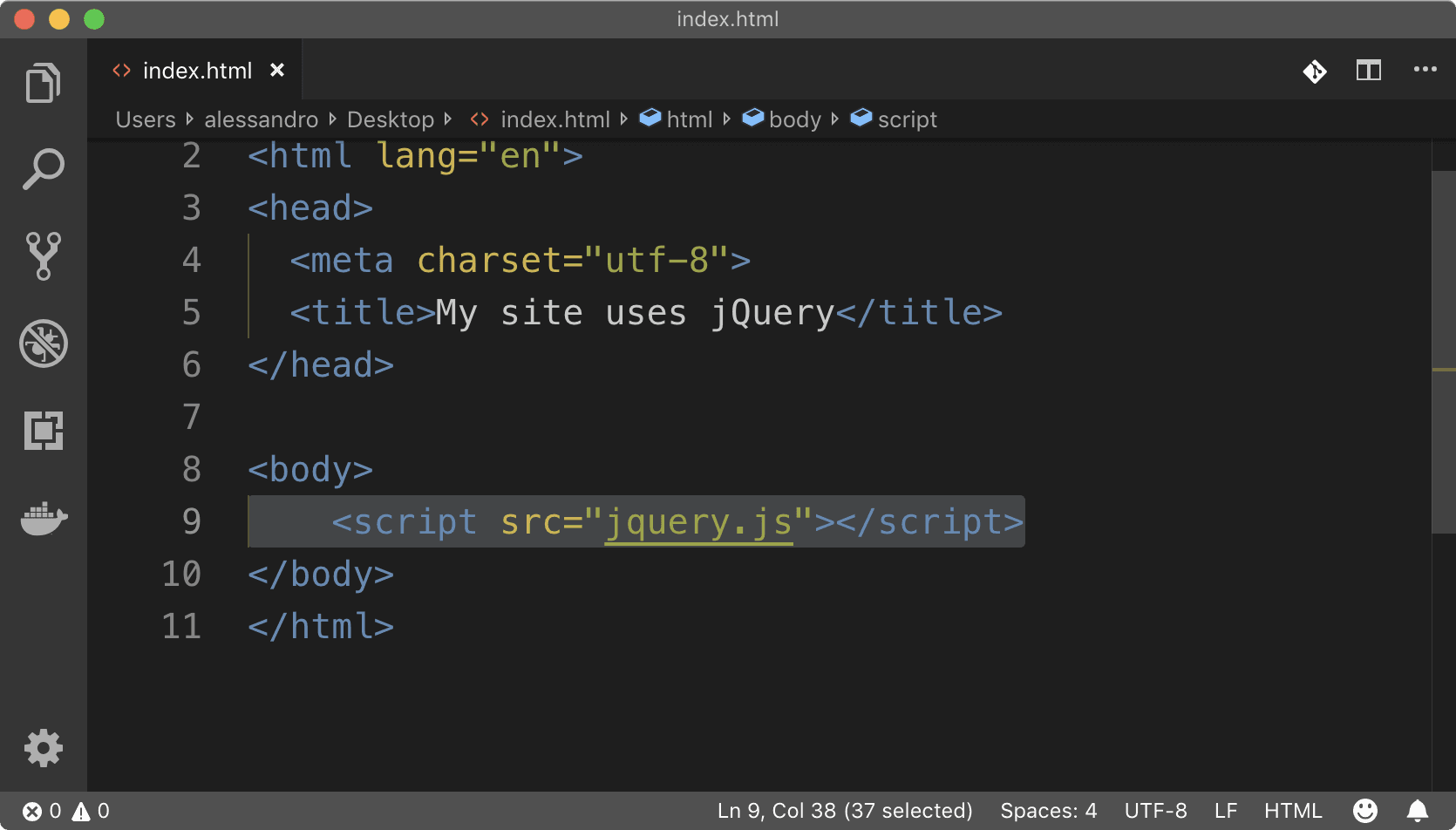Screen dimensions: 1456x830
Task: Follow the jquery.js link in script tag
Action: [698, 522]
